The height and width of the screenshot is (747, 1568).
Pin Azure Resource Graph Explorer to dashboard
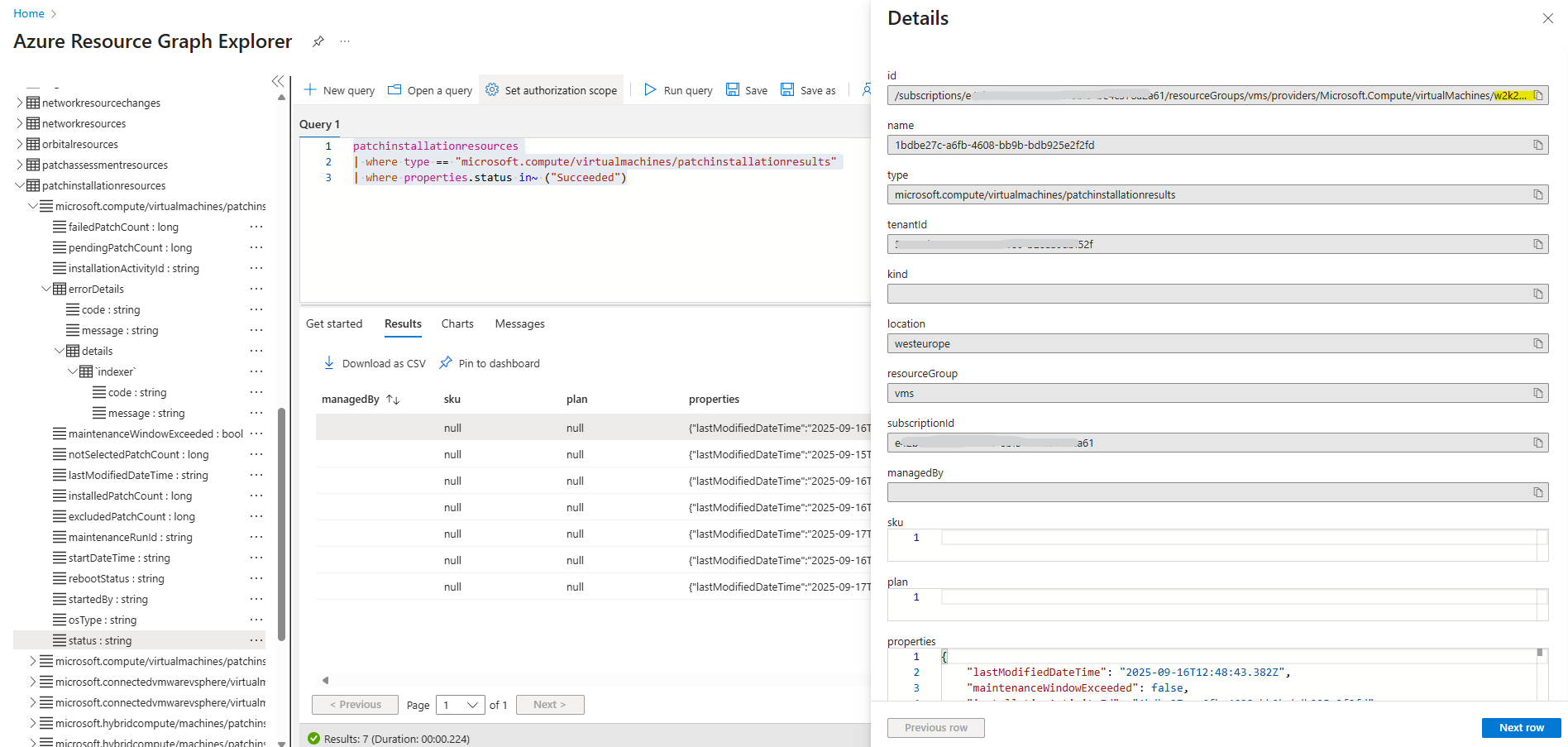[318, 41]
